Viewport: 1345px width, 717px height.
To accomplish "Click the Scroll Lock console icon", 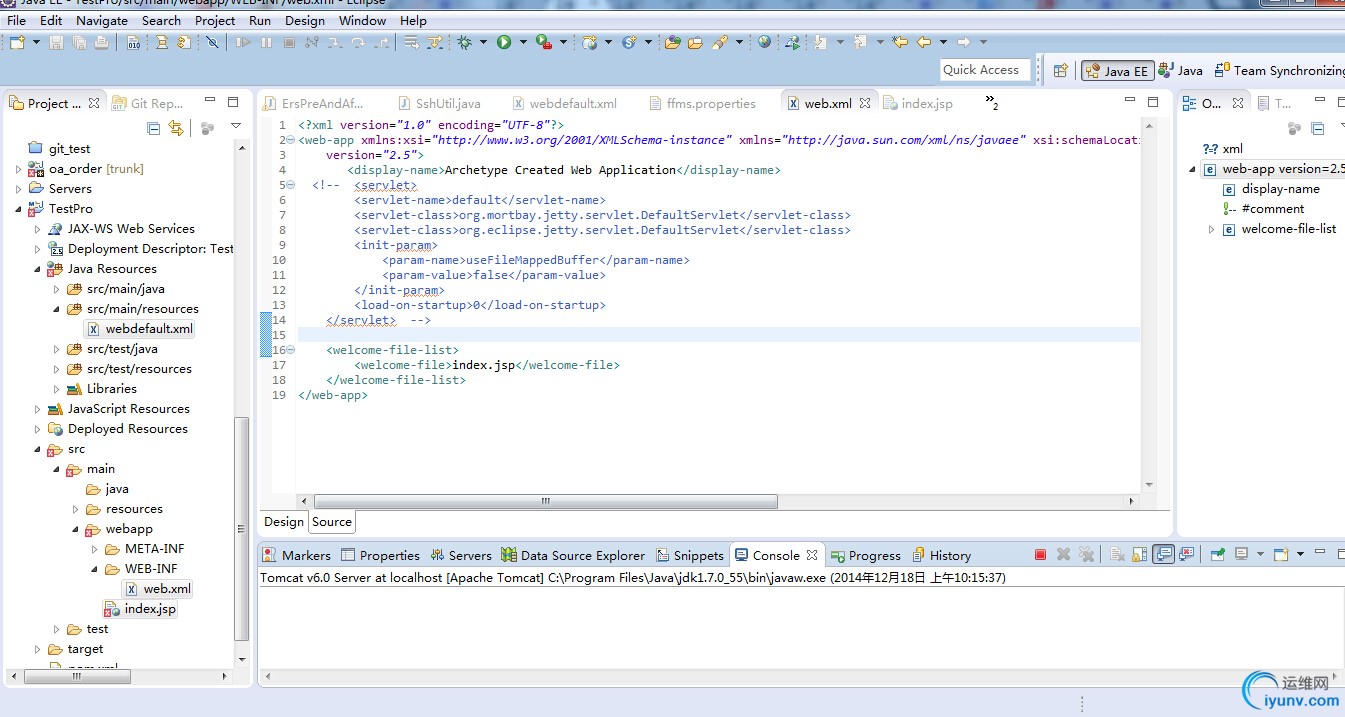I will click(x=1139, y=554).
